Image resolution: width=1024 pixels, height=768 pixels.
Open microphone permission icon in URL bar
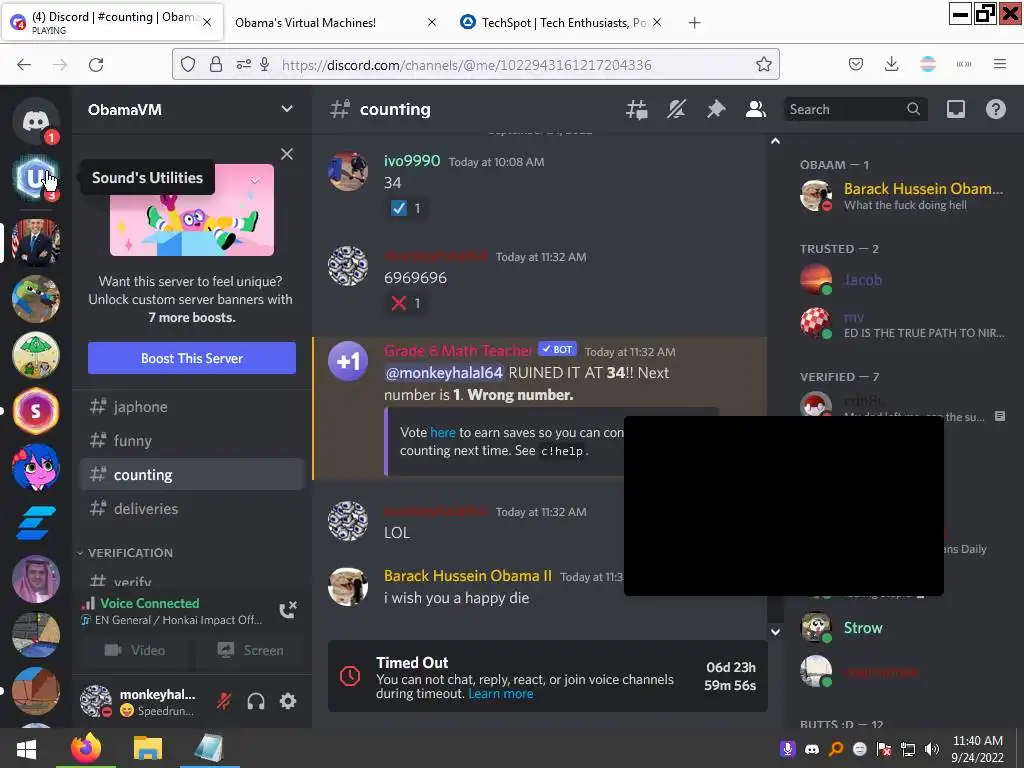click(x=264, y=65)
